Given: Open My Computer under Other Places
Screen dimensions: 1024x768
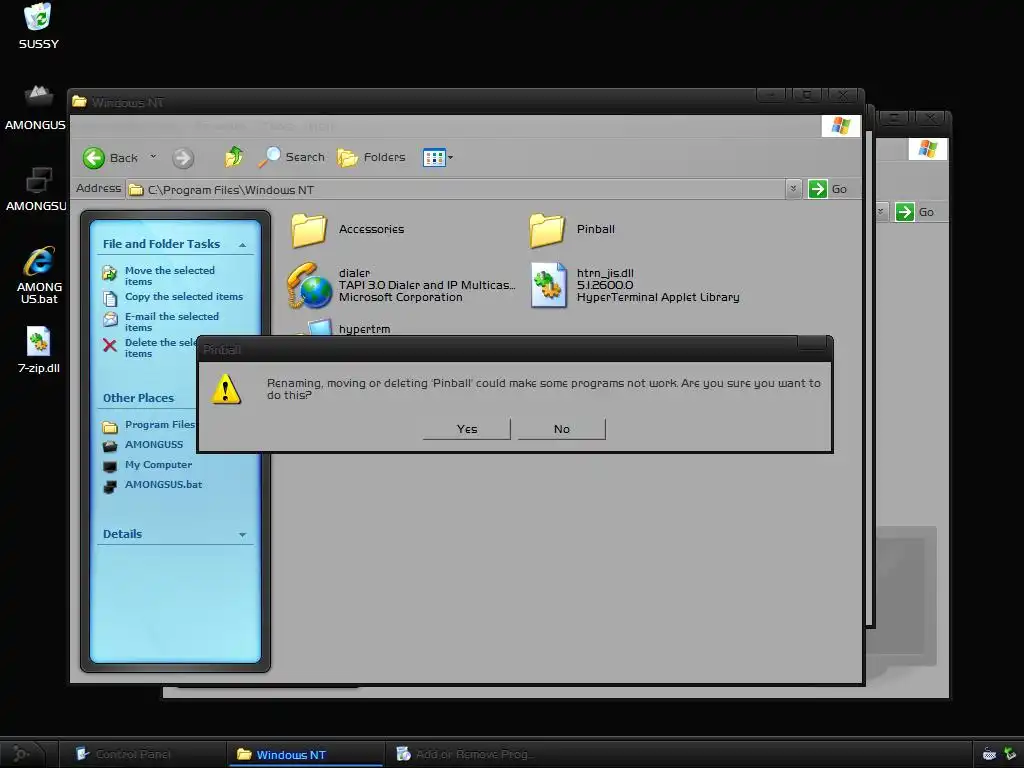Looking at the screenshot, I should point(159,464).
